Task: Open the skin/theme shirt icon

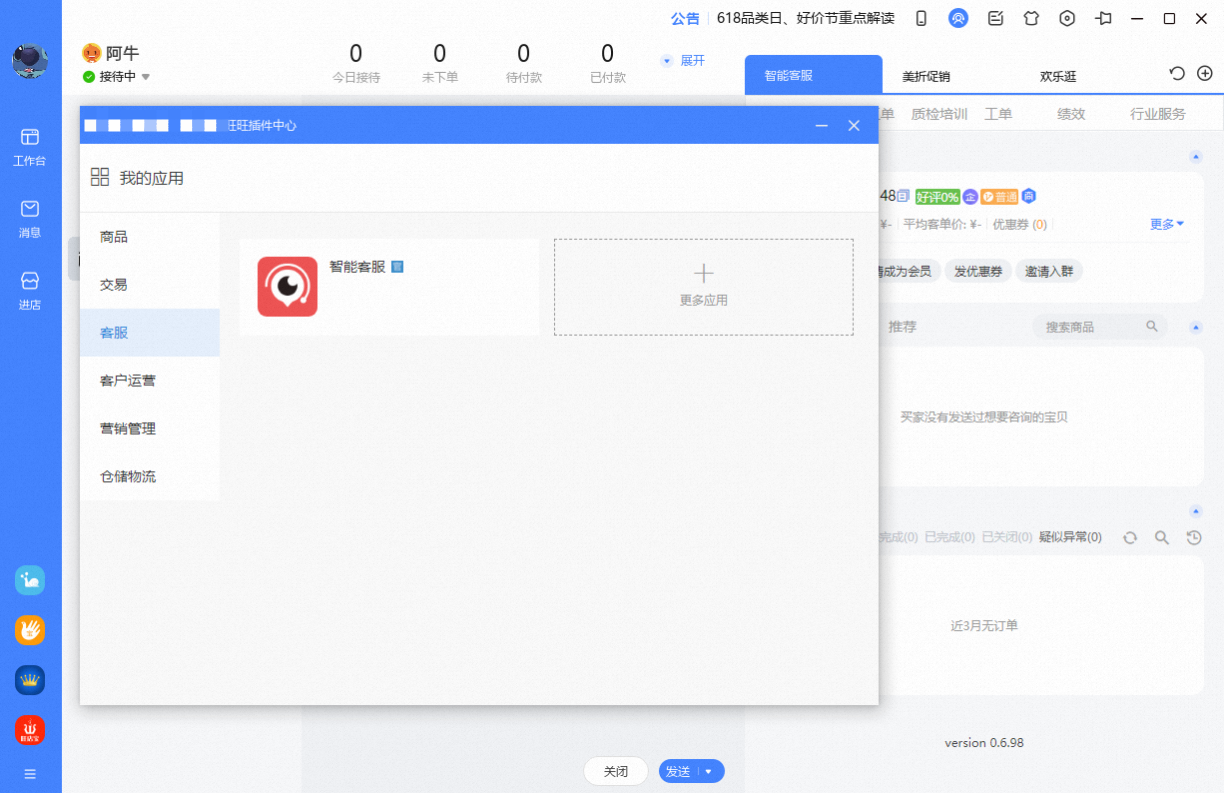Action: tap(1031, 18)
